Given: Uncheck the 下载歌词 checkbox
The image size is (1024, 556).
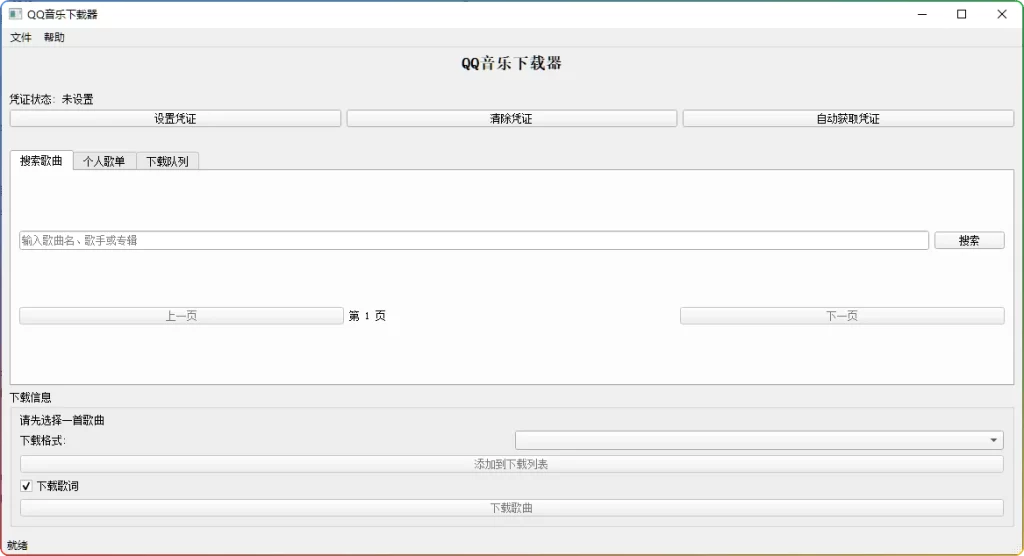Looking at the screenshot, I should click(x=27, y=486).
